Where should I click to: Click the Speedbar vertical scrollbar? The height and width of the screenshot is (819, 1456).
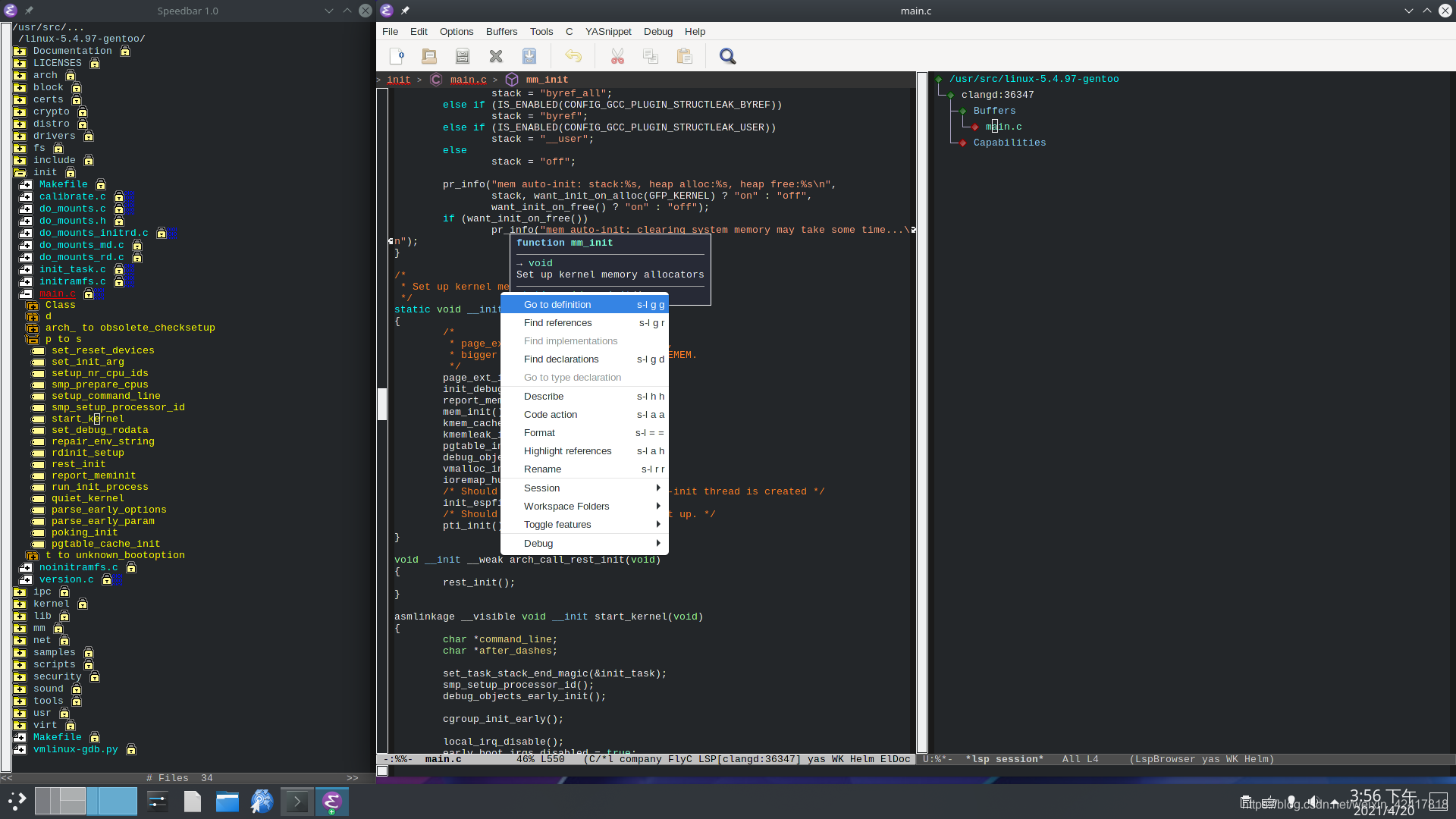click(x=6, y=397)
